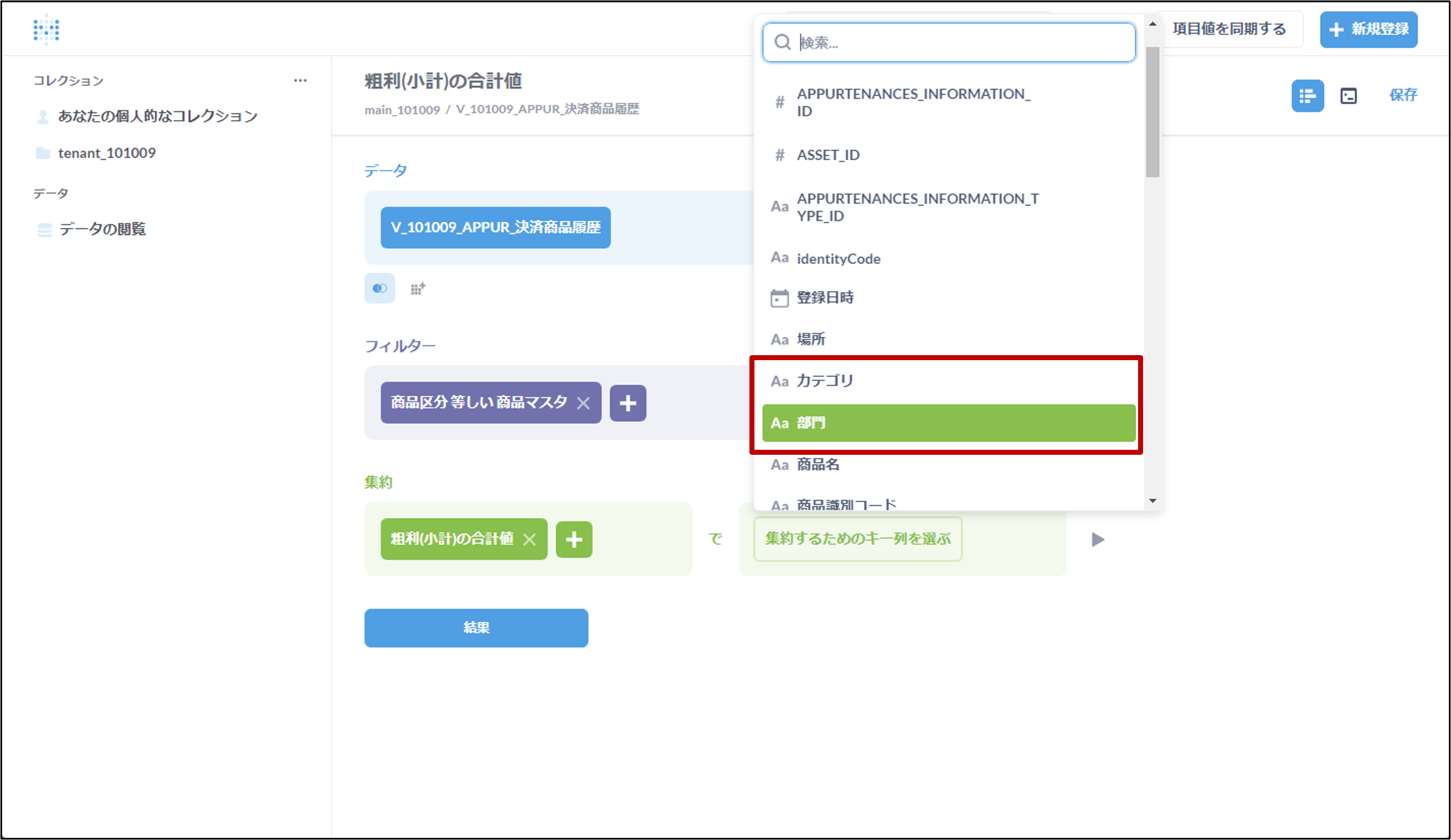The image size is (1451, 840).
Task: Switch to the SQL console view icon
Action: click(1349, 96)
